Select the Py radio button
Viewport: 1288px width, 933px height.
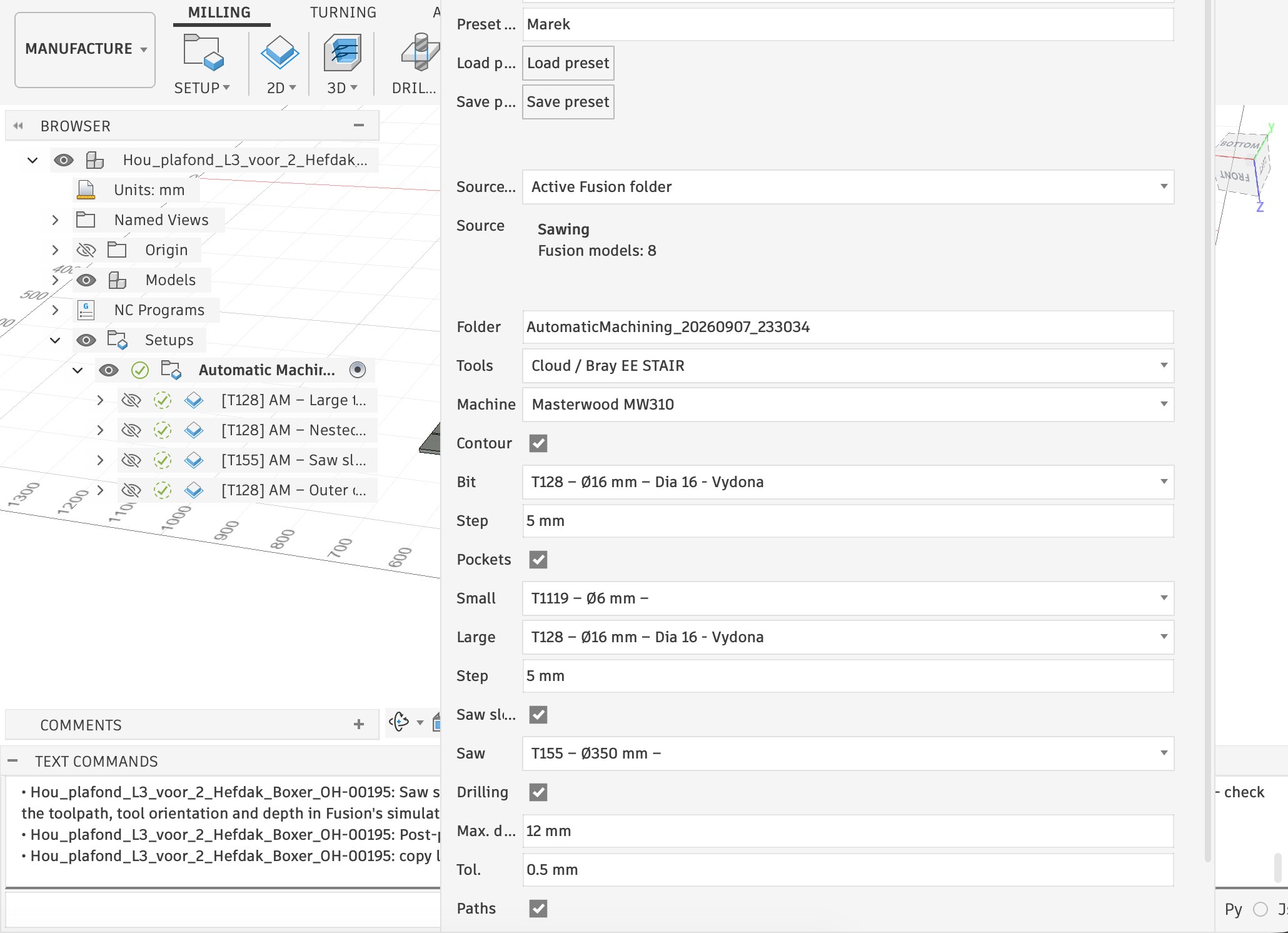click(x=1260, y=909)
